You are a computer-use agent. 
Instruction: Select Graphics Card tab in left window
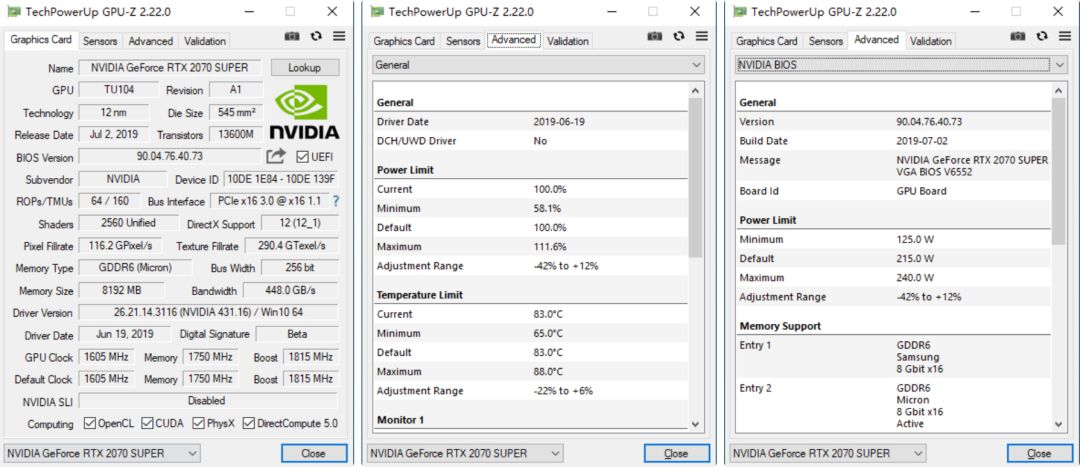coord(41,40)
